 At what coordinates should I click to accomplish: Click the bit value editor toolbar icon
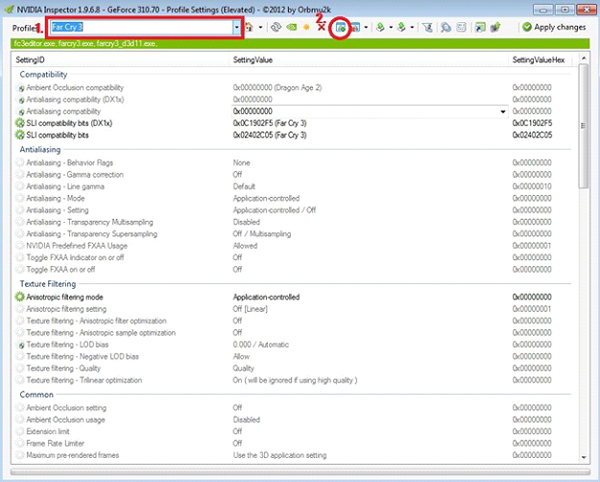461,27
